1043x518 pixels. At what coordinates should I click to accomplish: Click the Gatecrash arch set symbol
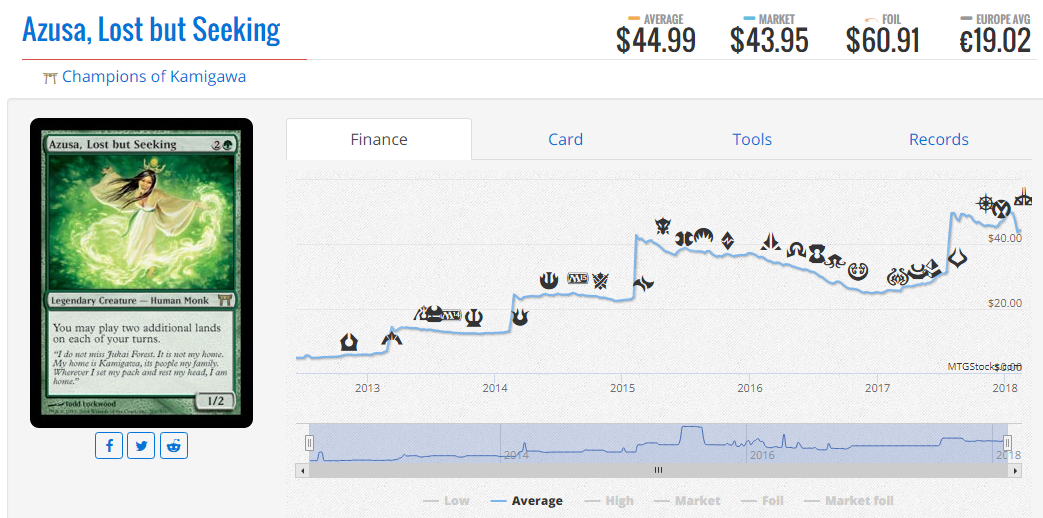pos(392,338)
